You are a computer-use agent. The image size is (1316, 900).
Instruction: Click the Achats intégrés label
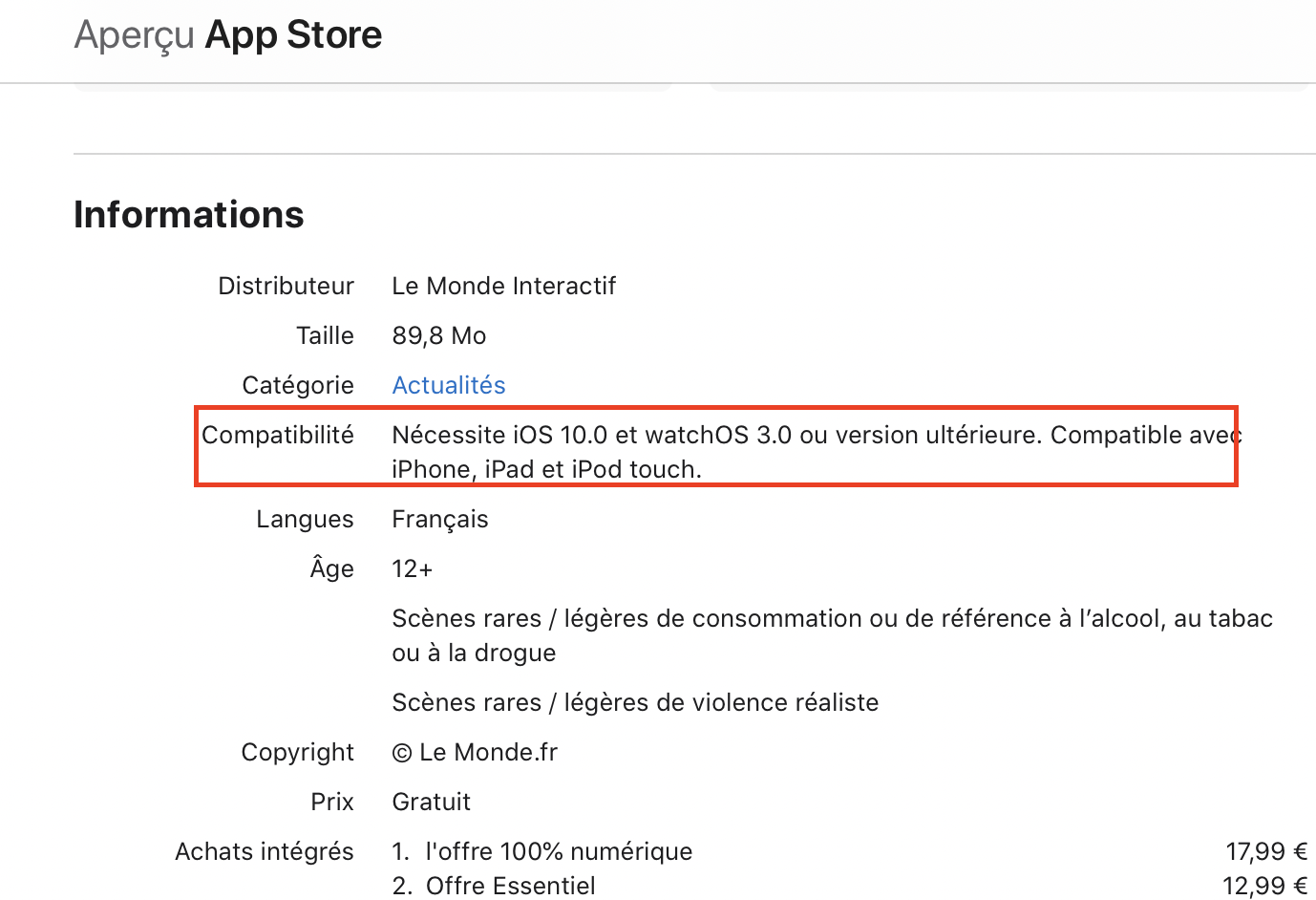(x=265, y=851)
